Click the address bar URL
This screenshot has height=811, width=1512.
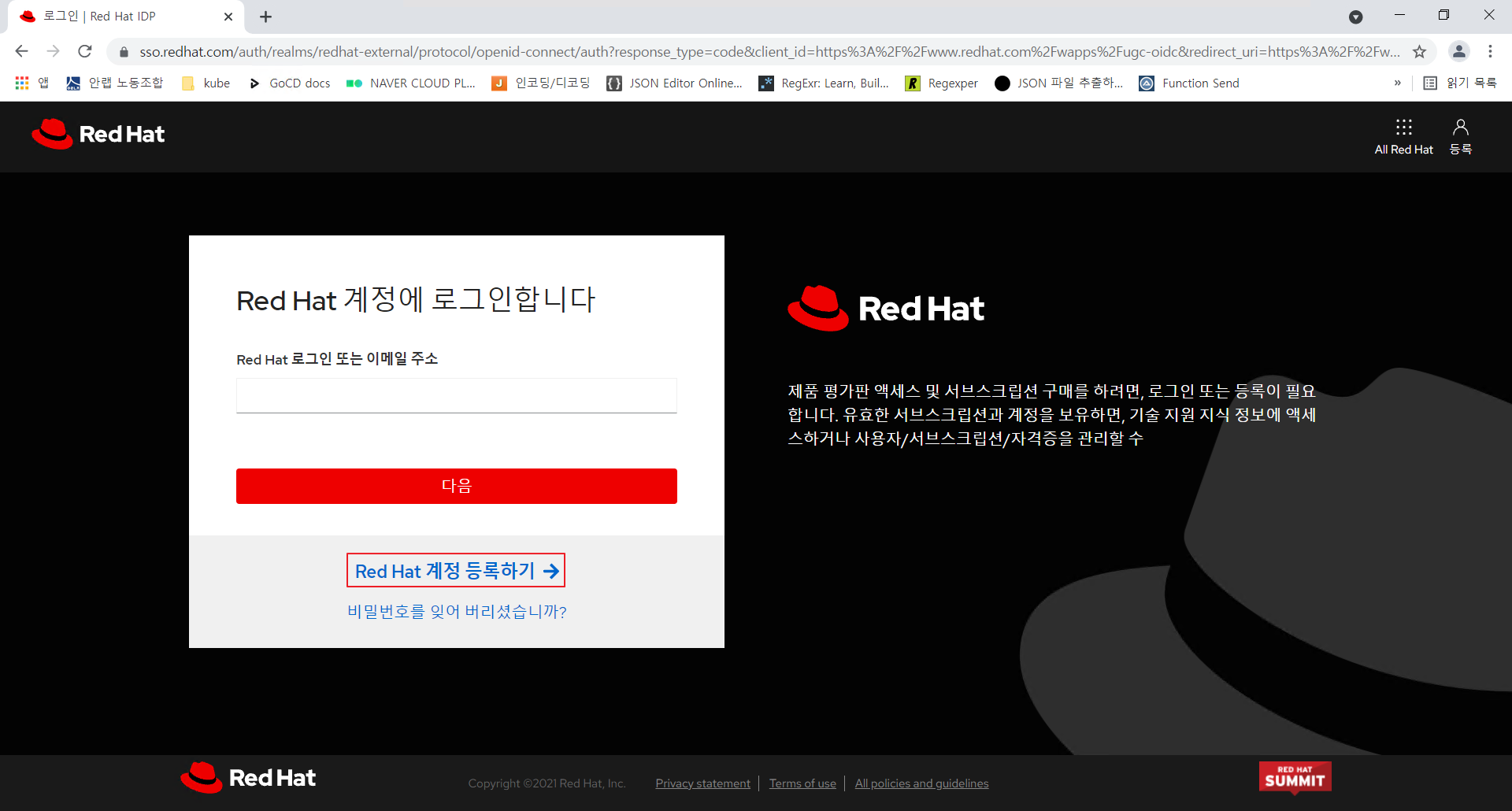coord(769,52)
